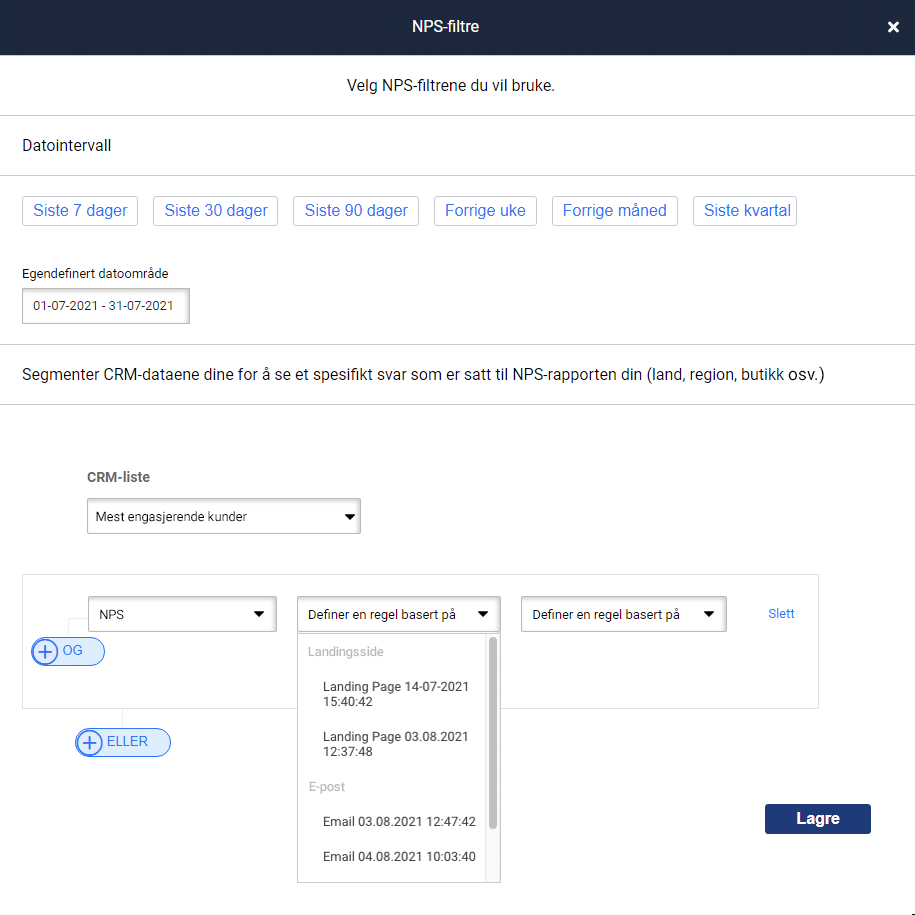The image size is (915, 915).
Task: Collapse the open rule dropdown
Action: [398, 614]
